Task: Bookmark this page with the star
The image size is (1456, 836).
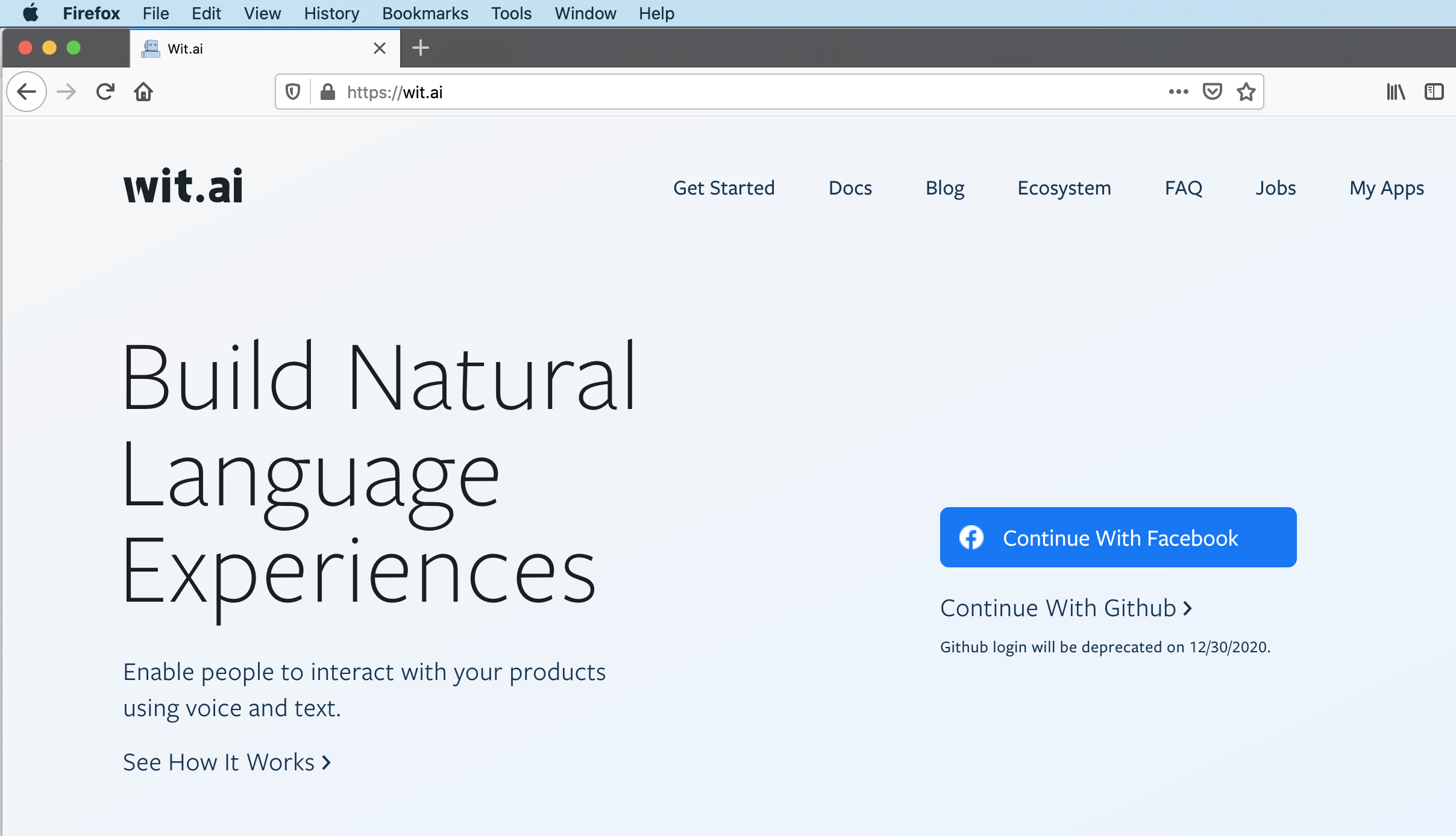Action: [1246, 92]
